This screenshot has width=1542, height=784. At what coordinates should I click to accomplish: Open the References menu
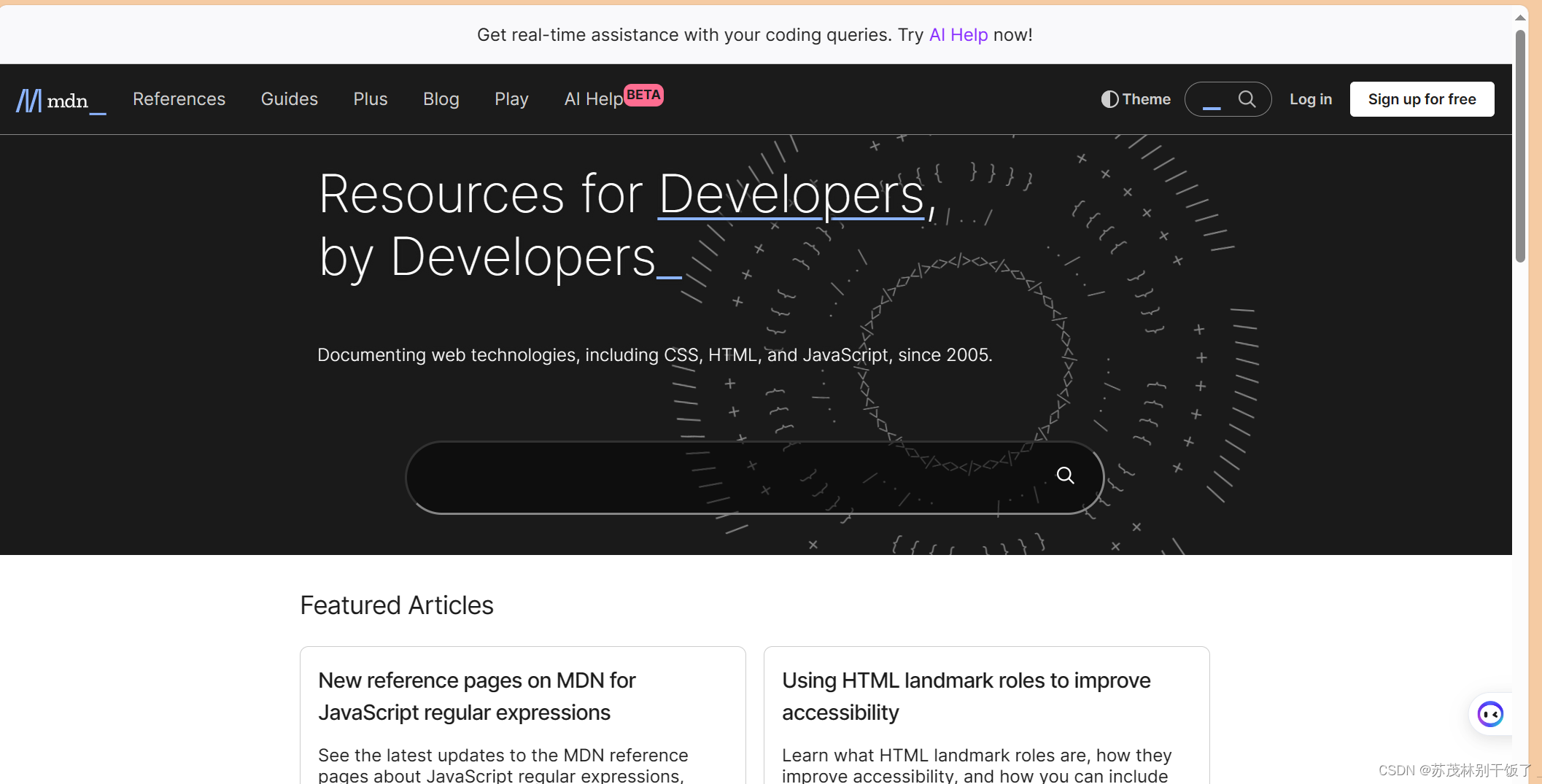click(x=179, y=99)
